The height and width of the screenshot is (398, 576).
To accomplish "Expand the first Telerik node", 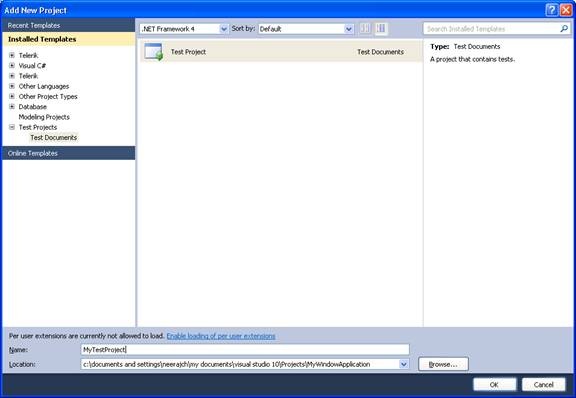I will [12, 55].
